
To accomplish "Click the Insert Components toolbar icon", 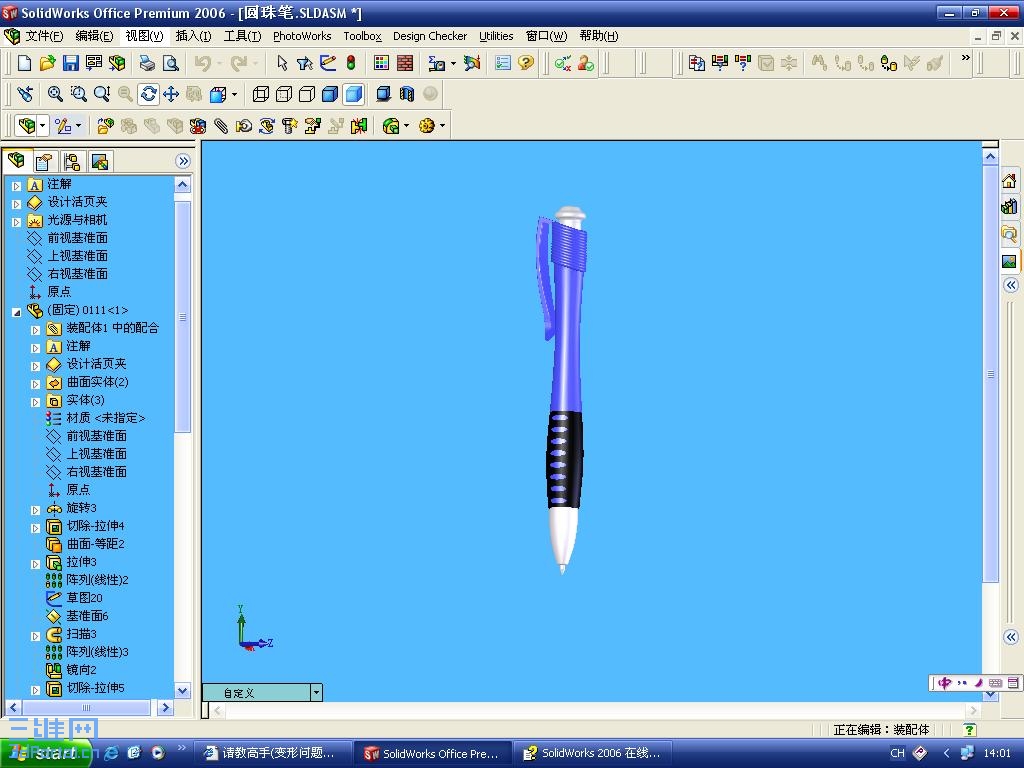I will click(x=105, y=125).
